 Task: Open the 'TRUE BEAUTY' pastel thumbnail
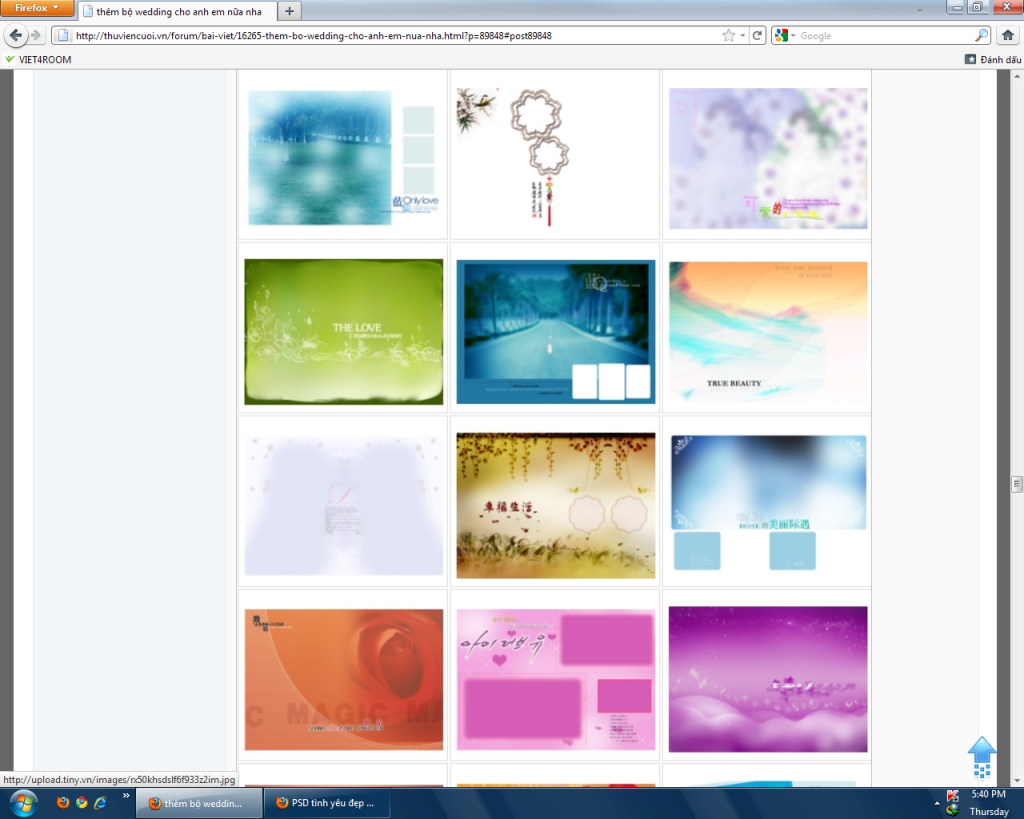(x=768, y=331)
